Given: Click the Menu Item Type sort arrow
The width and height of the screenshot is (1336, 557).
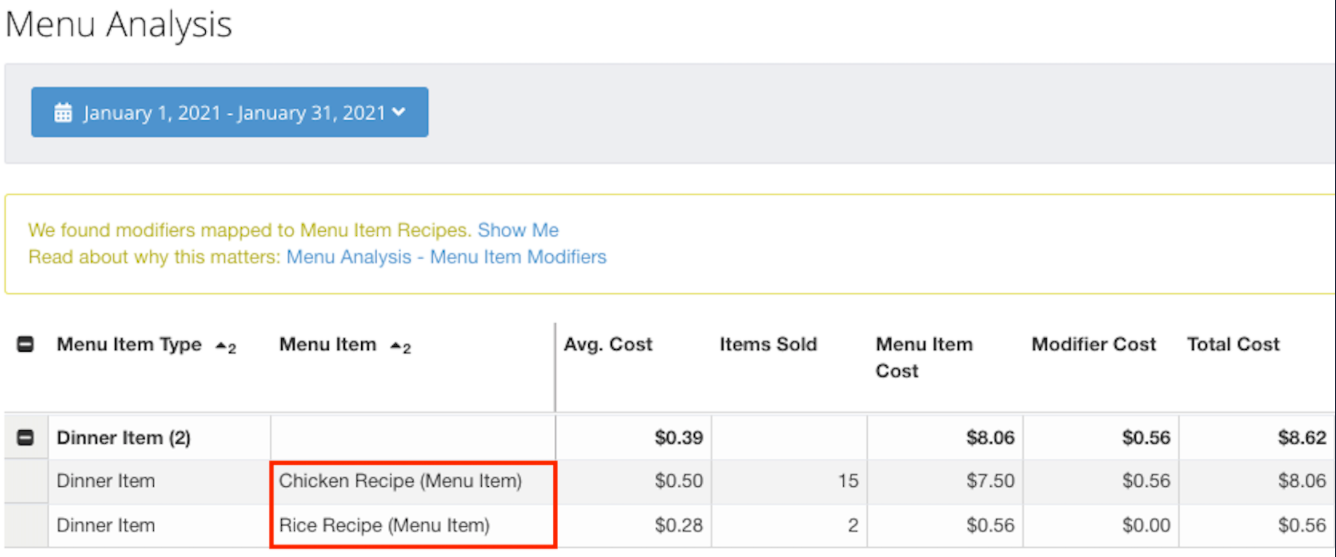Looking at the screenshot, I should [224, 346].
